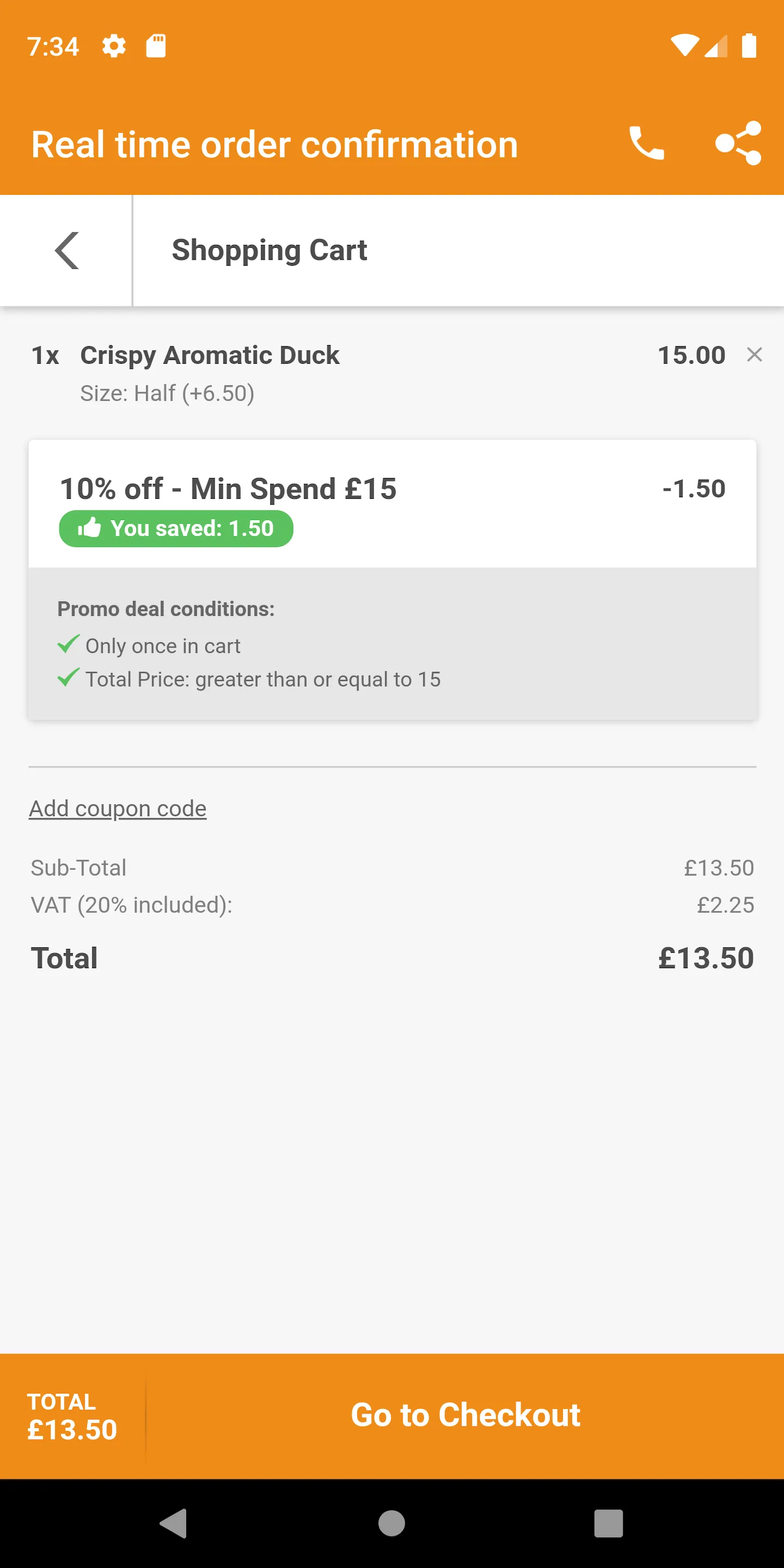Remove Crispy Aromatic Duck with X icon
The image size is (784, 1568).
(754, 354)
